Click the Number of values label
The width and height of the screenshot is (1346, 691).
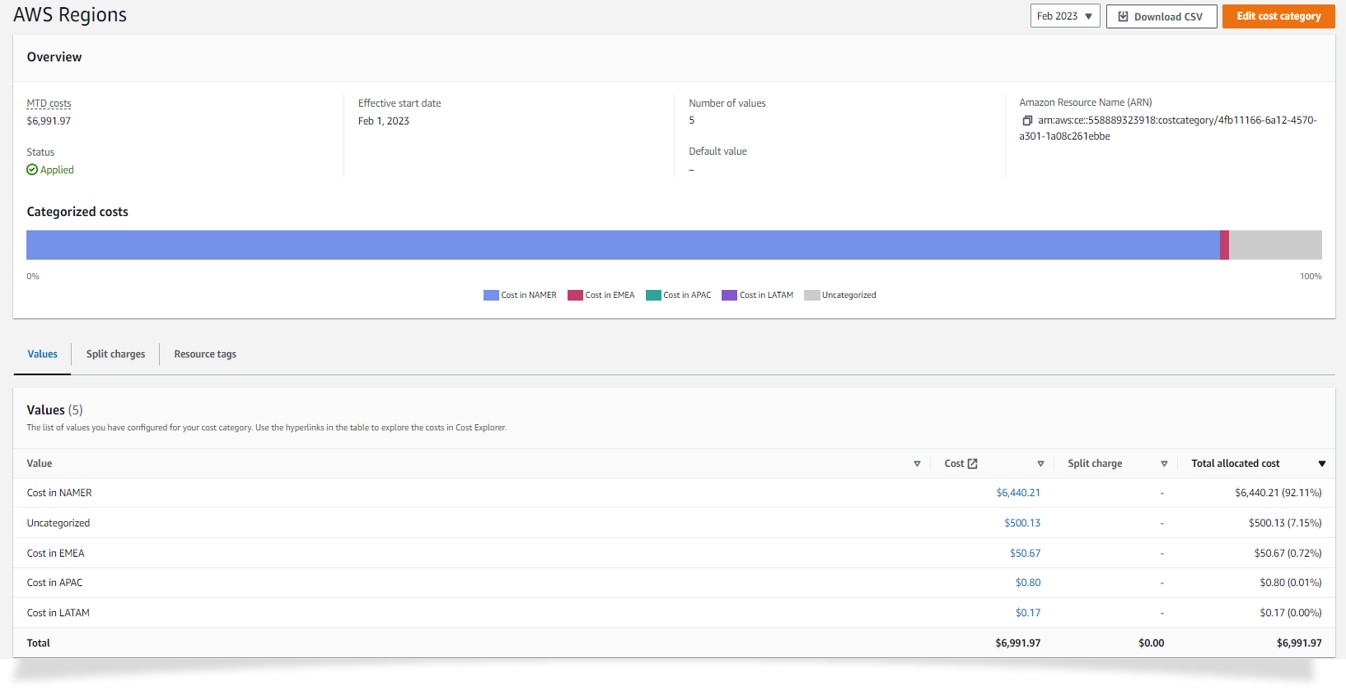727,103
